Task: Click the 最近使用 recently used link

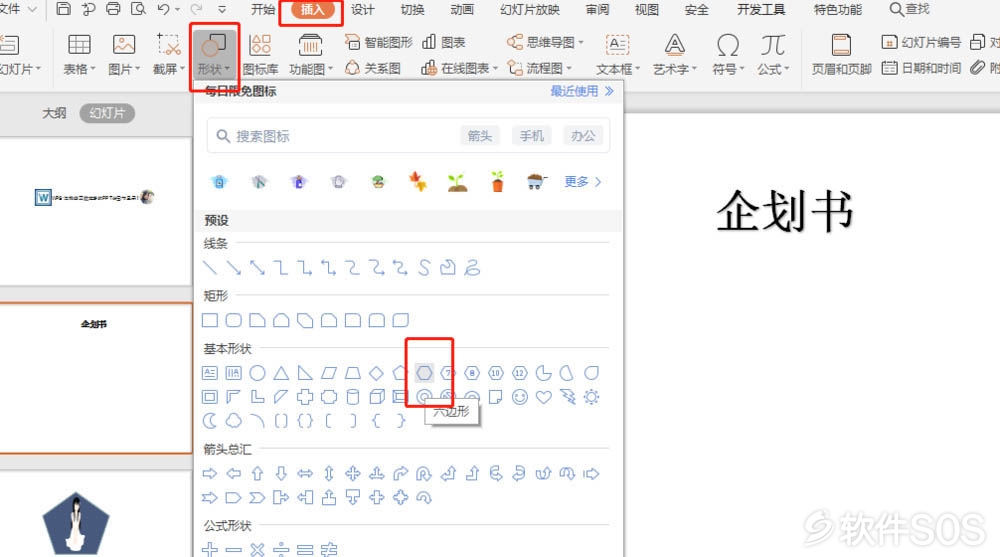Action: point(582,91)
